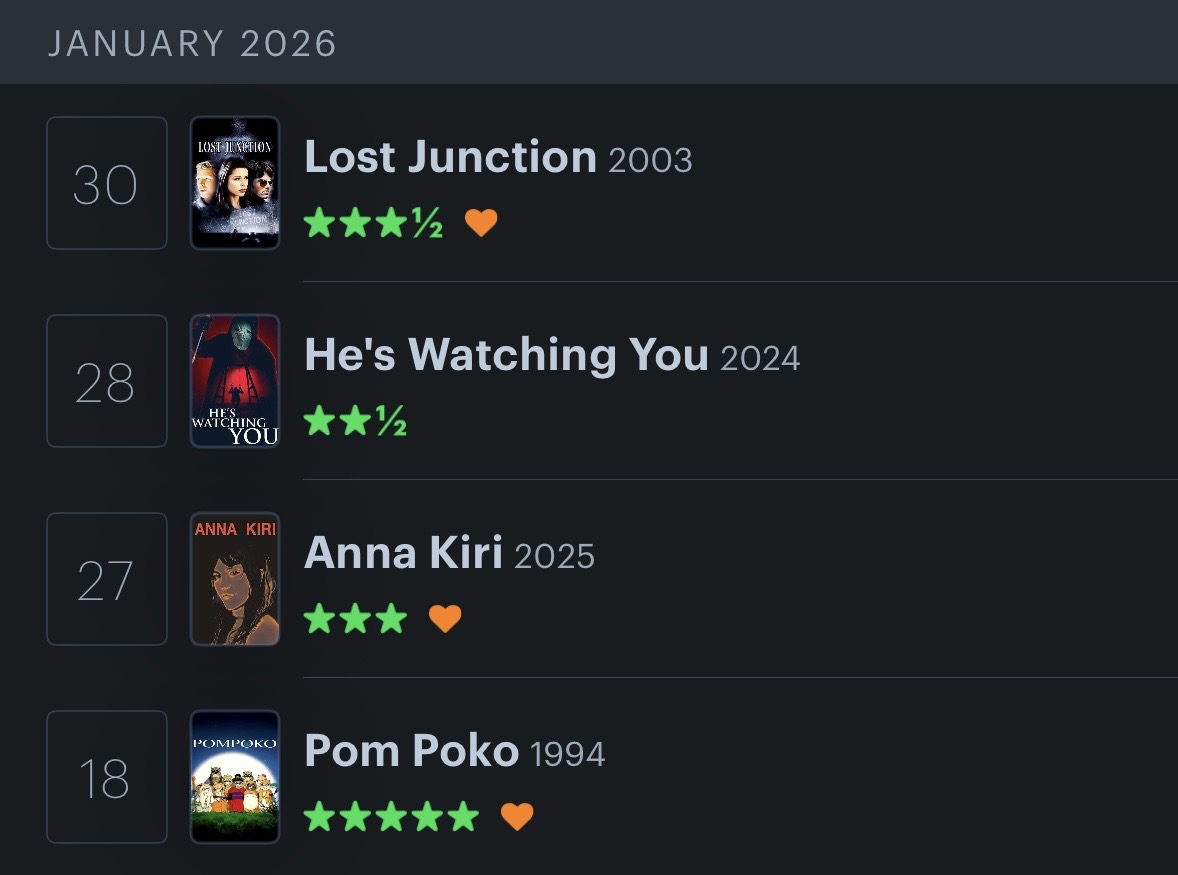The width and height of the screenshot is (1178, 875).
Task: Select the day 30 diary entry box
Action: point(106,183)
